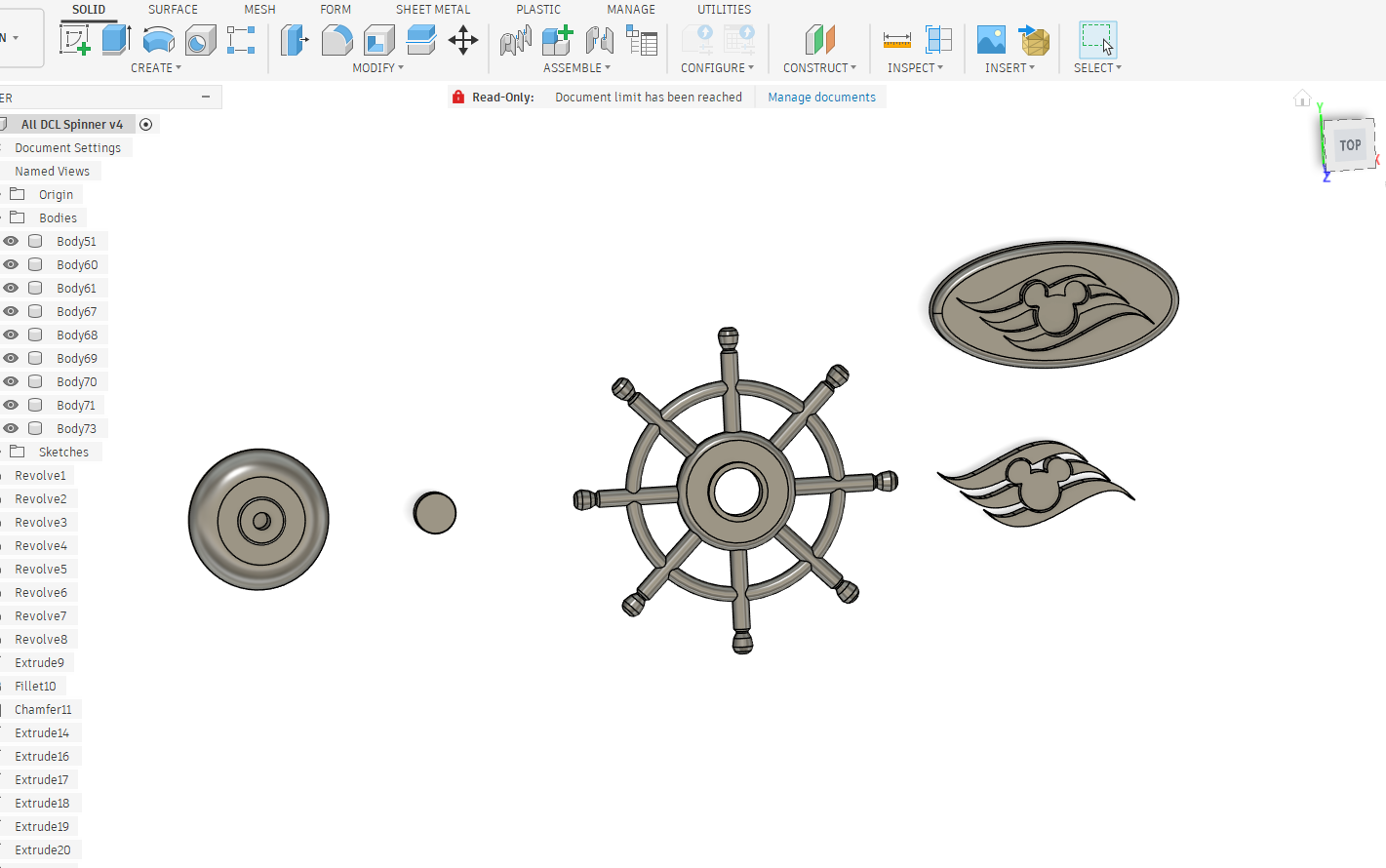Select Chamfer11 in the browser list
This screenshot has height=868, width=1386.
coord(43,709)
